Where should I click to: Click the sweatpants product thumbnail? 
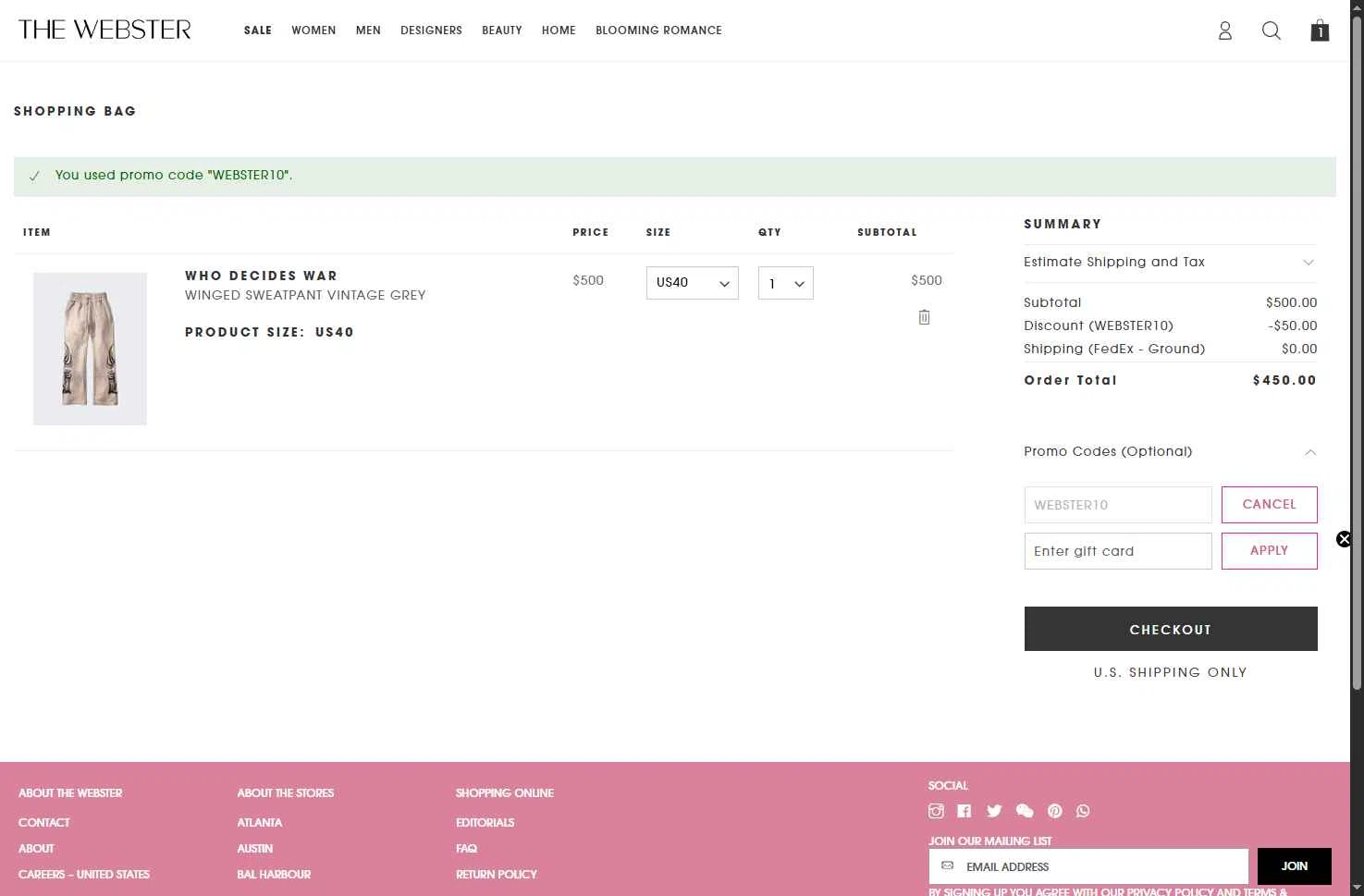pos(90,349)
